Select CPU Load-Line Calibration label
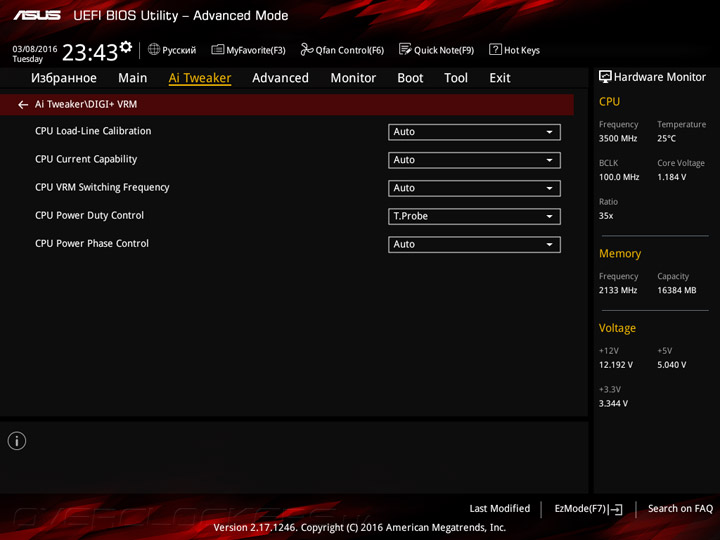The width and height of the screenshot is (720, 540). click(x=93, y=131)
